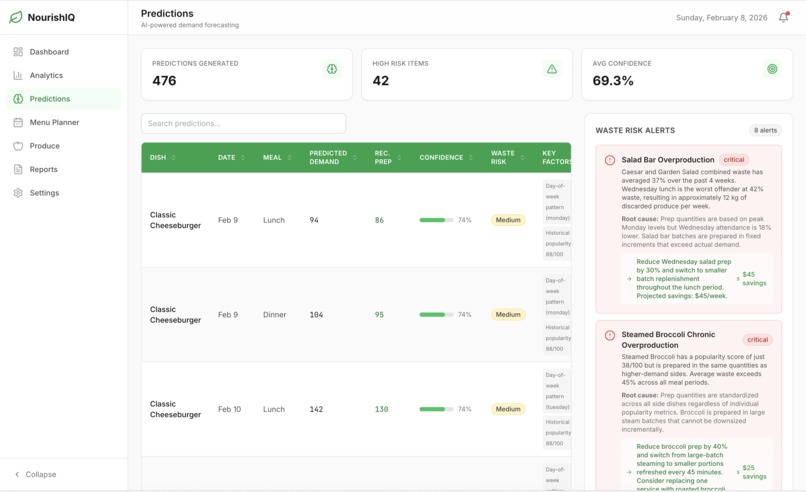Screen dimensions: 806x492
Task: Click the High Risk Items 42 card
Action: pyautogui.click(x=467, y=74)
